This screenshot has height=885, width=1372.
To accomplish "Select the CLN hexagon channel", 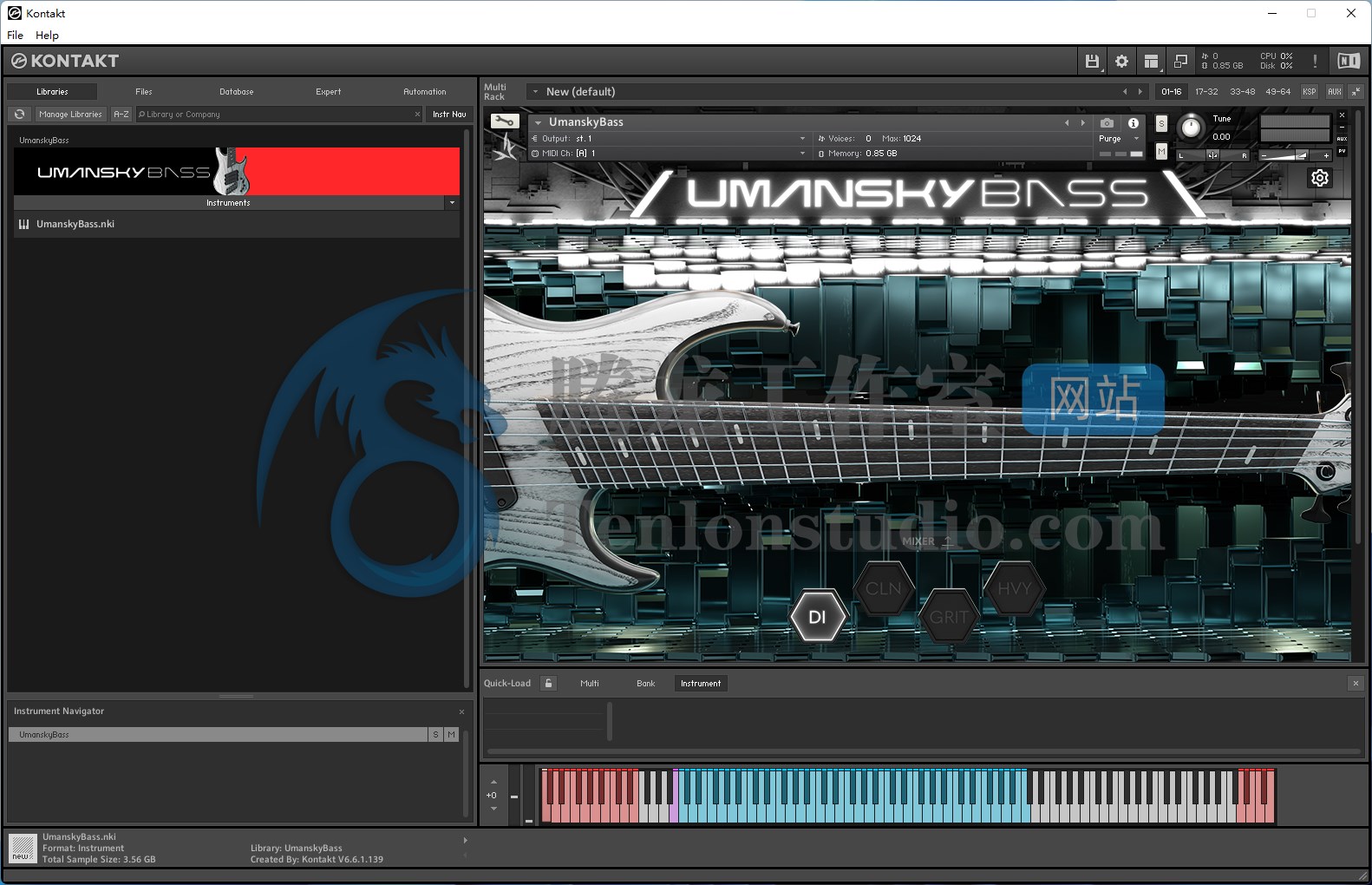I will coord(884,588).
